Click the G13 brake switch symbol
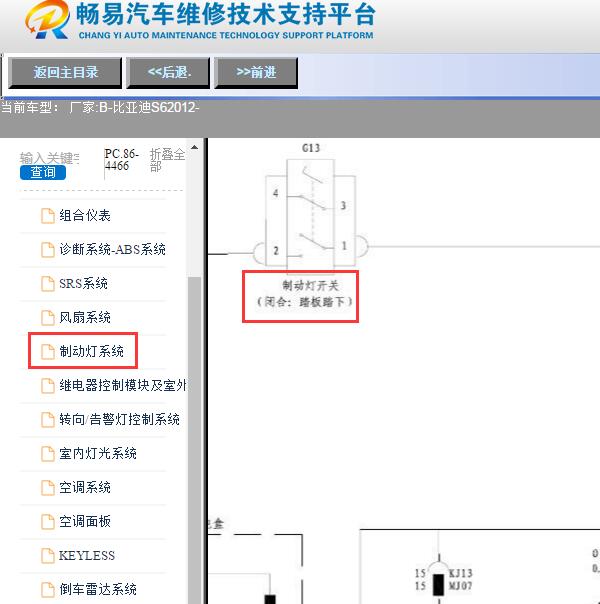Screen dimensions: 600x604 tap(310, 215)
